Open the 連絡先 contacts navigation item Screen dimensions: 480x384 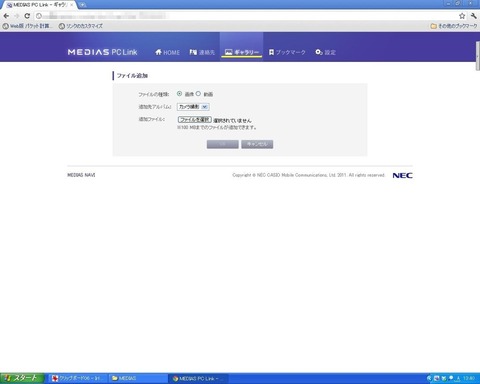click(202, 52)
